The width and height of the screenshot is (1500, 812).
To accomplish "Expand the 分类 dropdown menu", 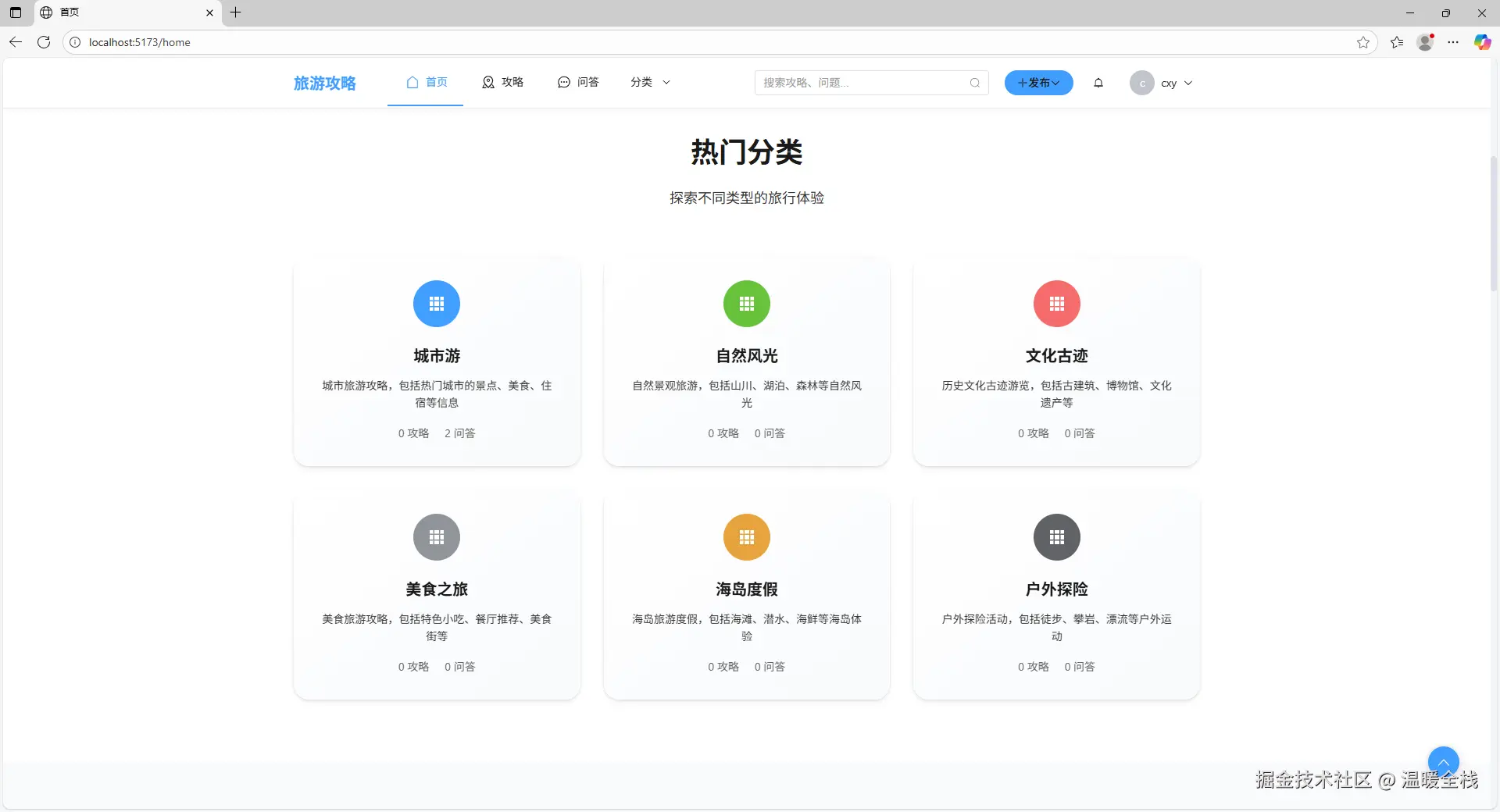I will pyautogui.click(x=651, y=82).
